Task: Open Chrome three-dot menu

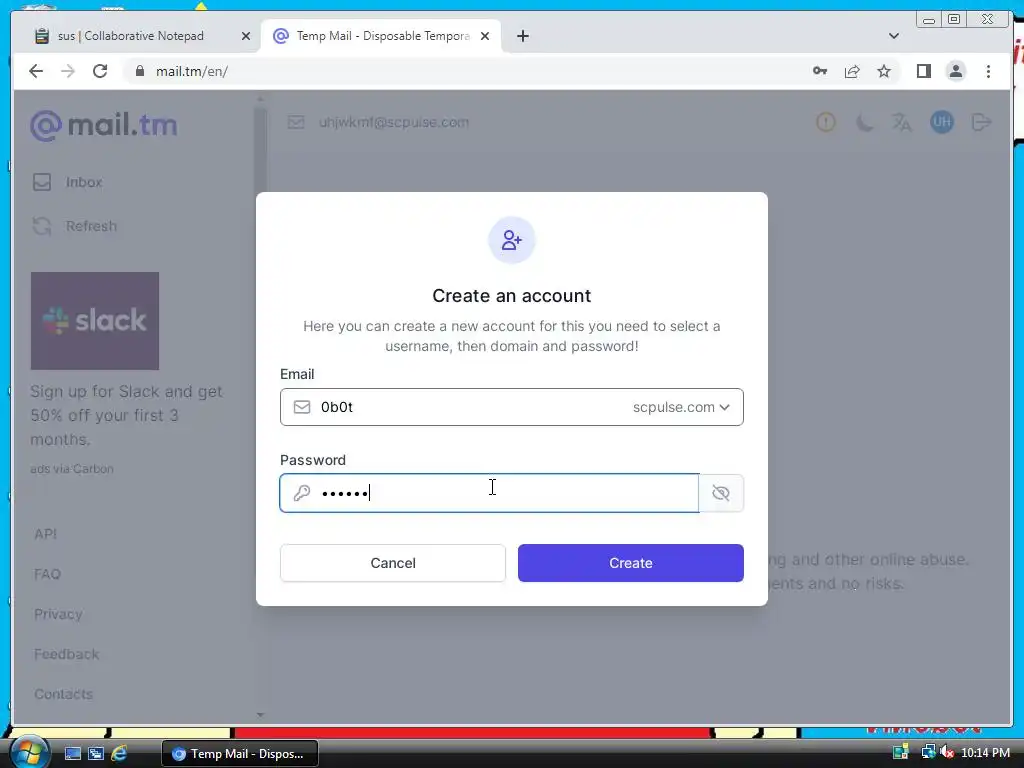Action: 988,71
